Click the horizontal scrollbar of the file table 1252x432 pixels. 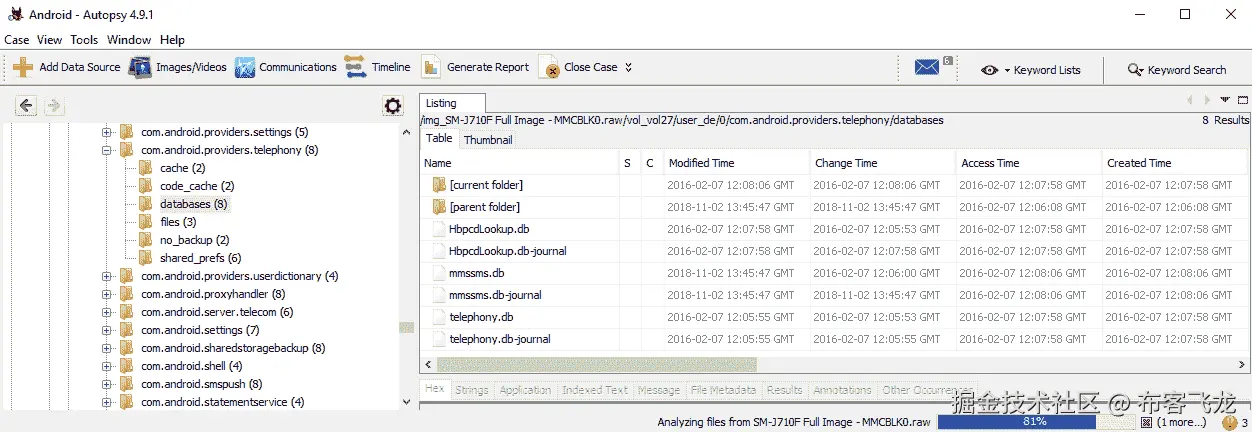[595, 365]
